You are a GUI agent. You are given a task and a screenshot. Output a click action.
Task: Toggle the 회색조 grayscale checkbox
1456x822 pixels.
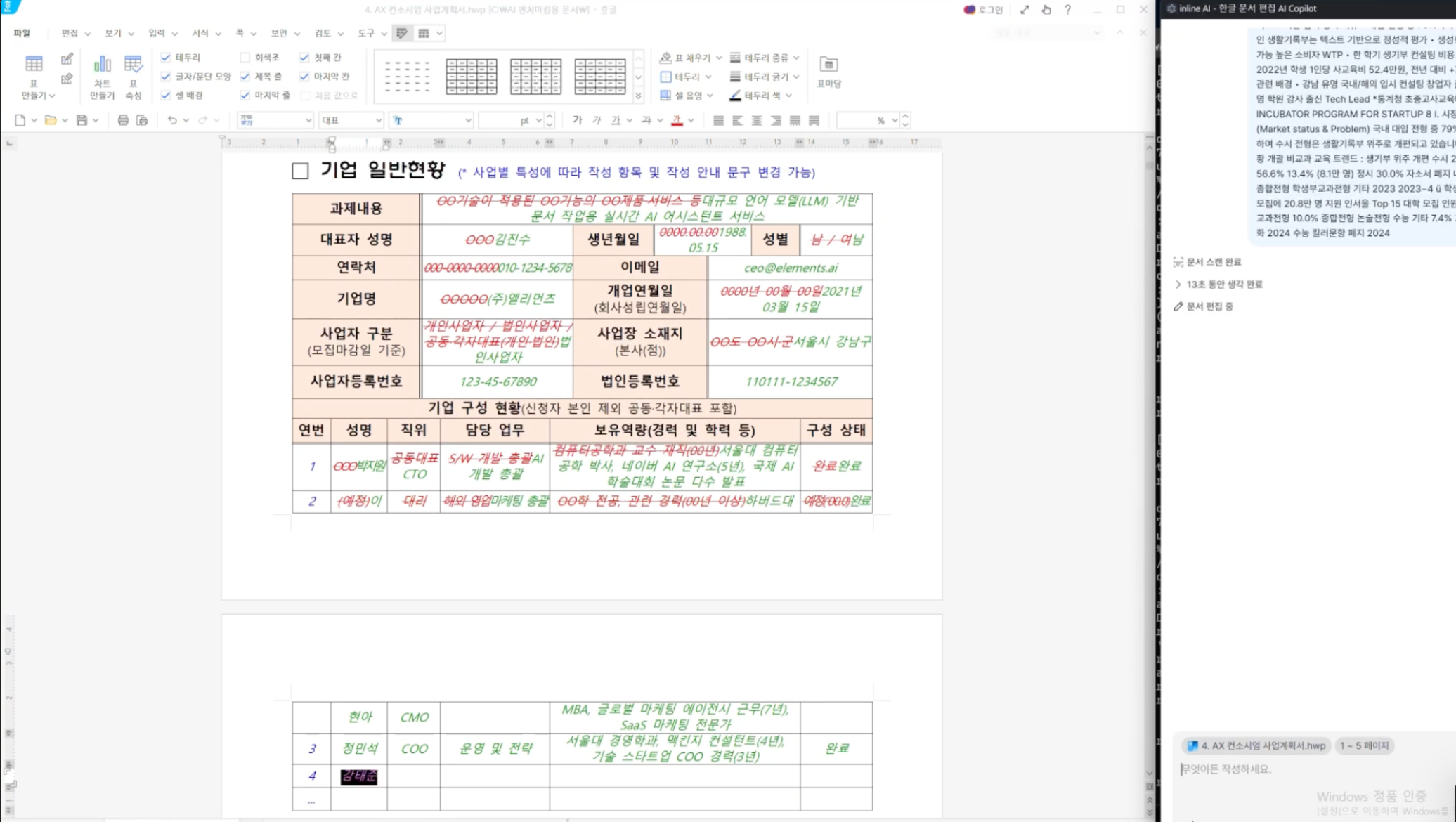pos(245,58)
